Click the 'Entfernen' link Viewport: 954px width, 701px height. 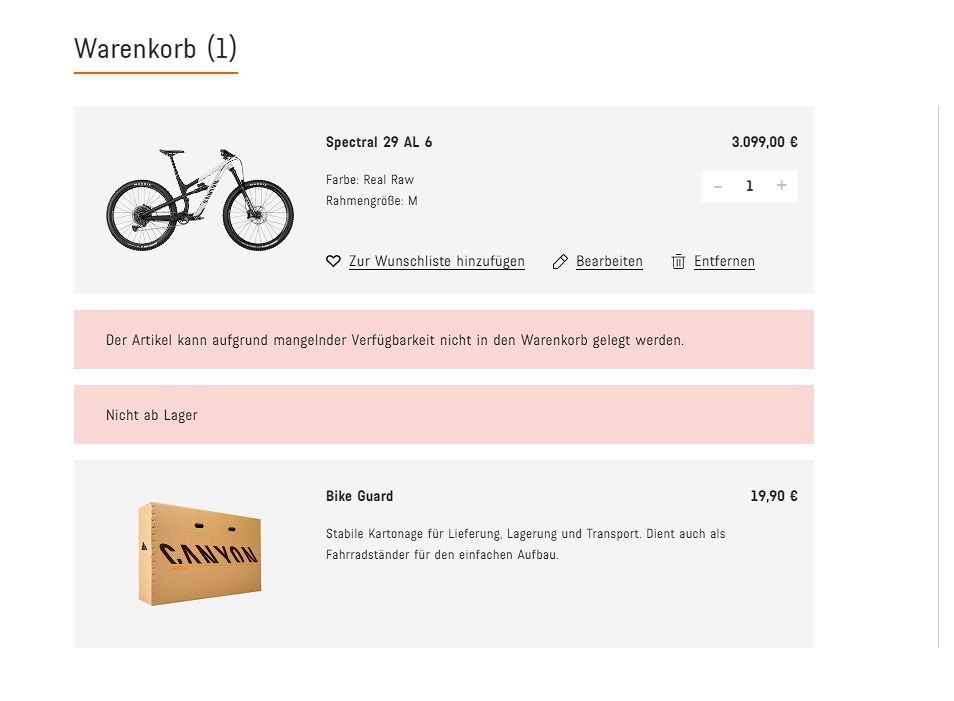pyautogui.click(x=724, y=262)
